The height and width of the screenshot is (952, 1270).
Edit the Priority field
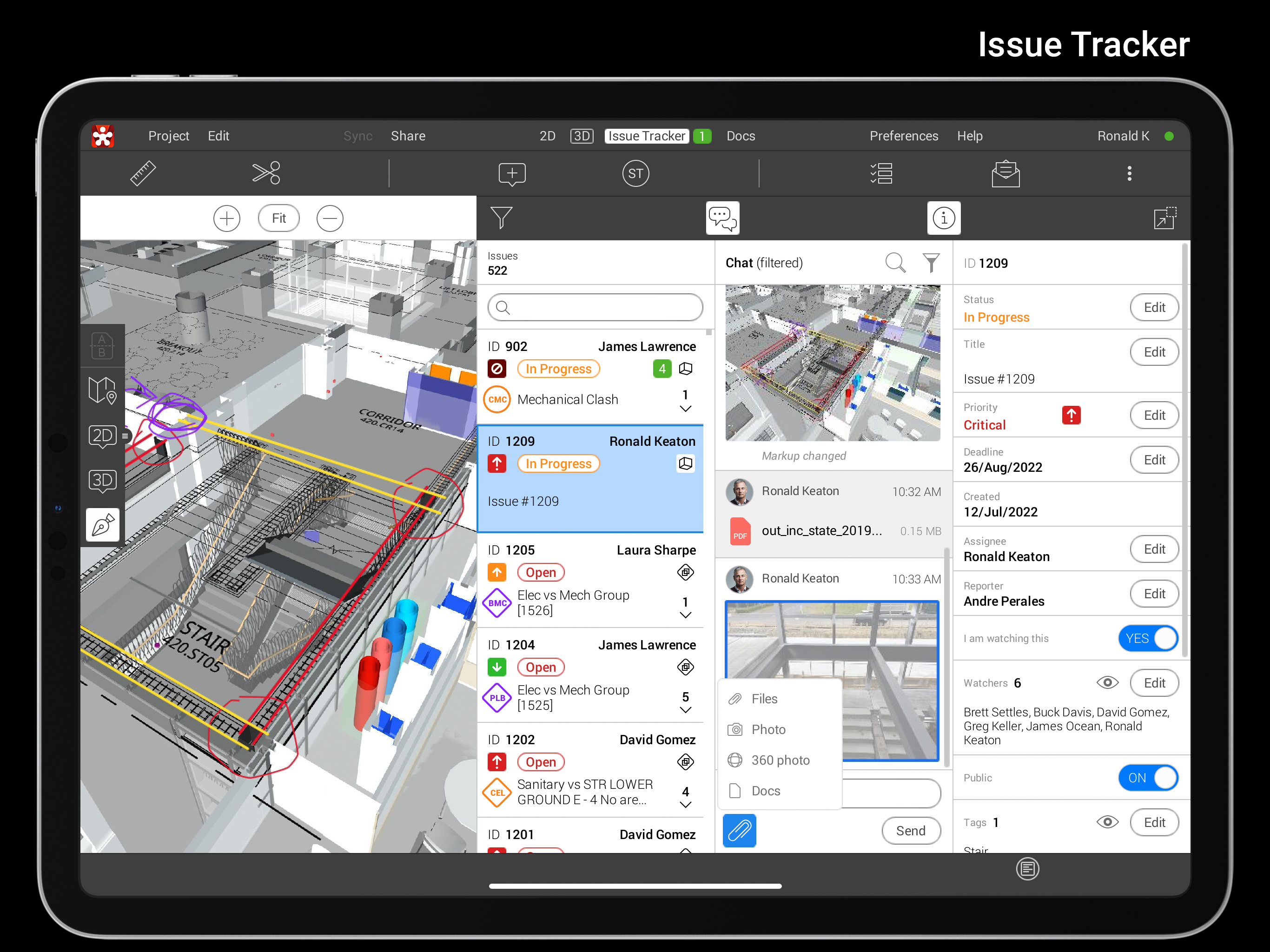pos(1154,415)
